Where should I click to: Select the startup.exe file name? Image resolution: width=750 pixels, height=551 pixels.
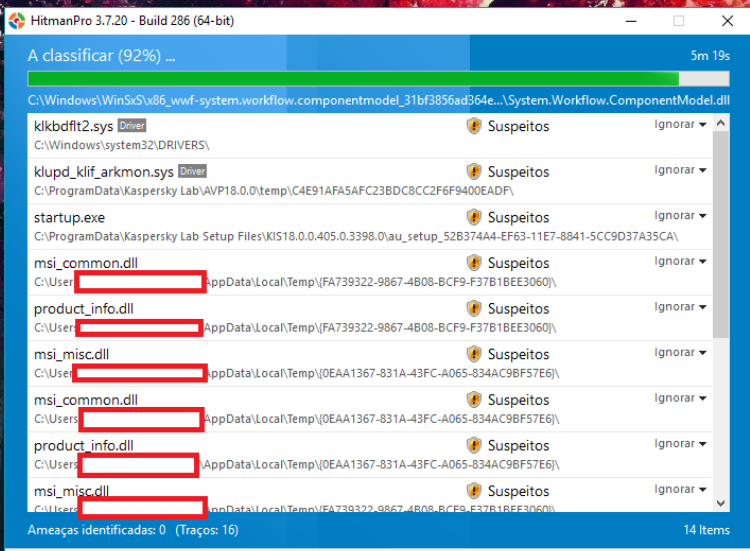point(69,218)
